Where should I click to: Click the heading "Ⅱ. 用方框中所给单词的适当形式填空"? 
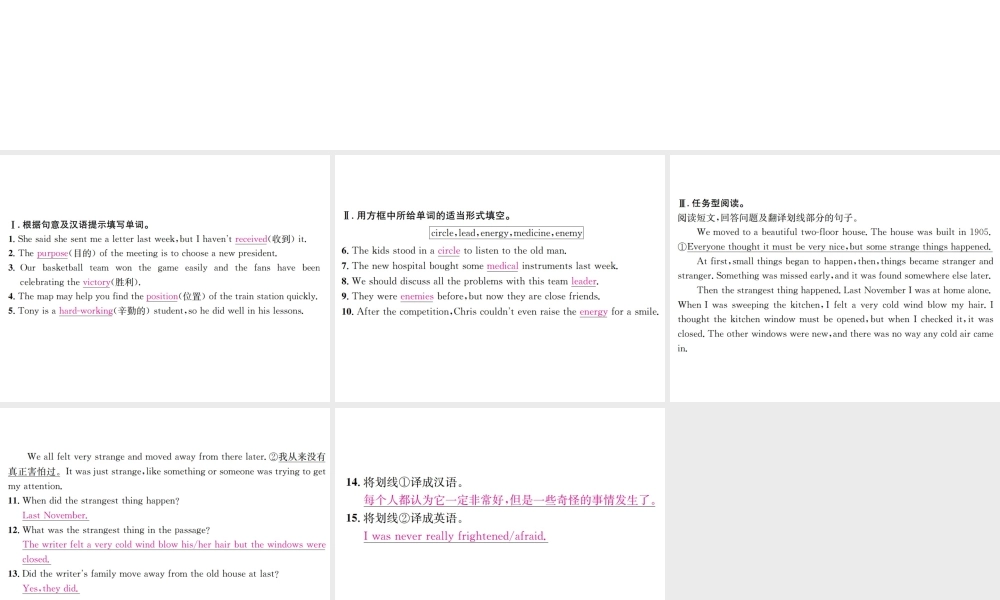point(427,216)
